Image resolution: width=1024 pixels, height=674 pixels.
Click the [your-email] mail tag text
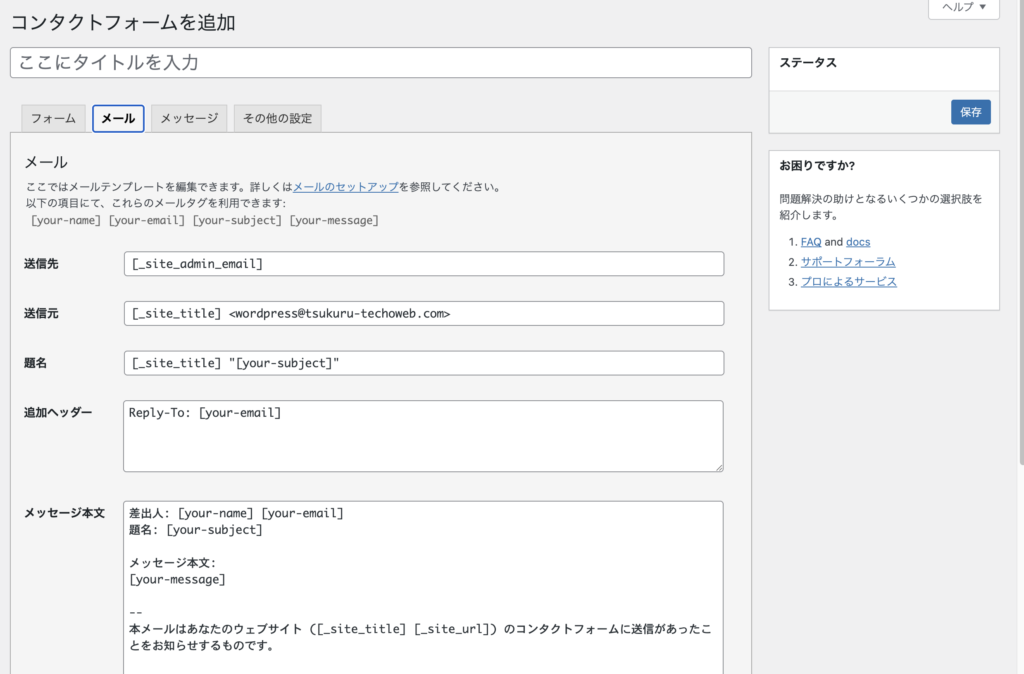(148, 220)
